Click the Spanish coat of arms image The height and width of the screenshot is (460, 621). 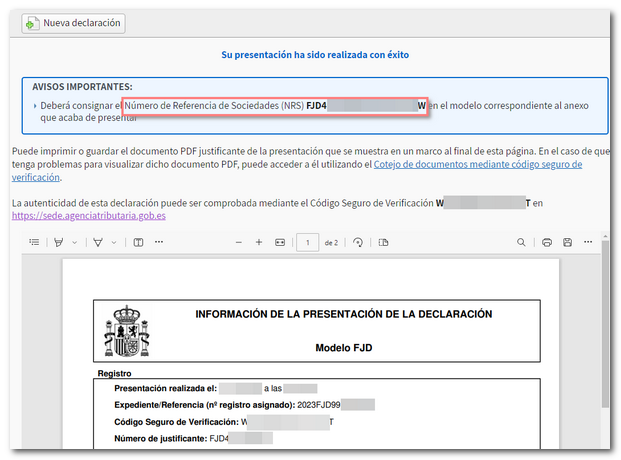tap(127, 331)
